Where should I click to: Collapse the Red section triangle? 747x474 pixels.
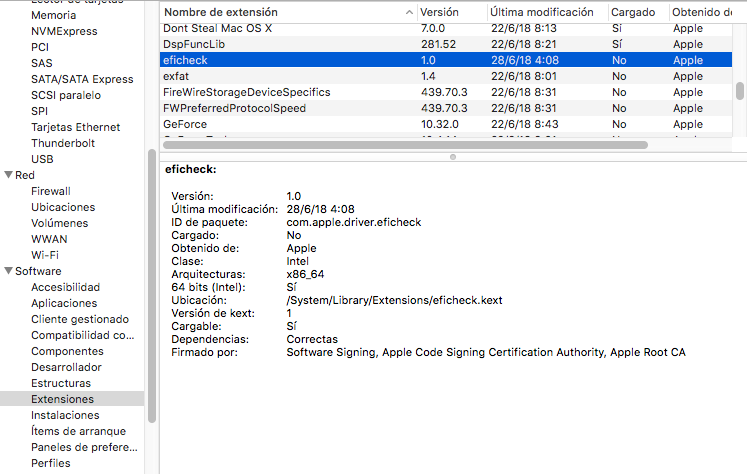(8, 175)
